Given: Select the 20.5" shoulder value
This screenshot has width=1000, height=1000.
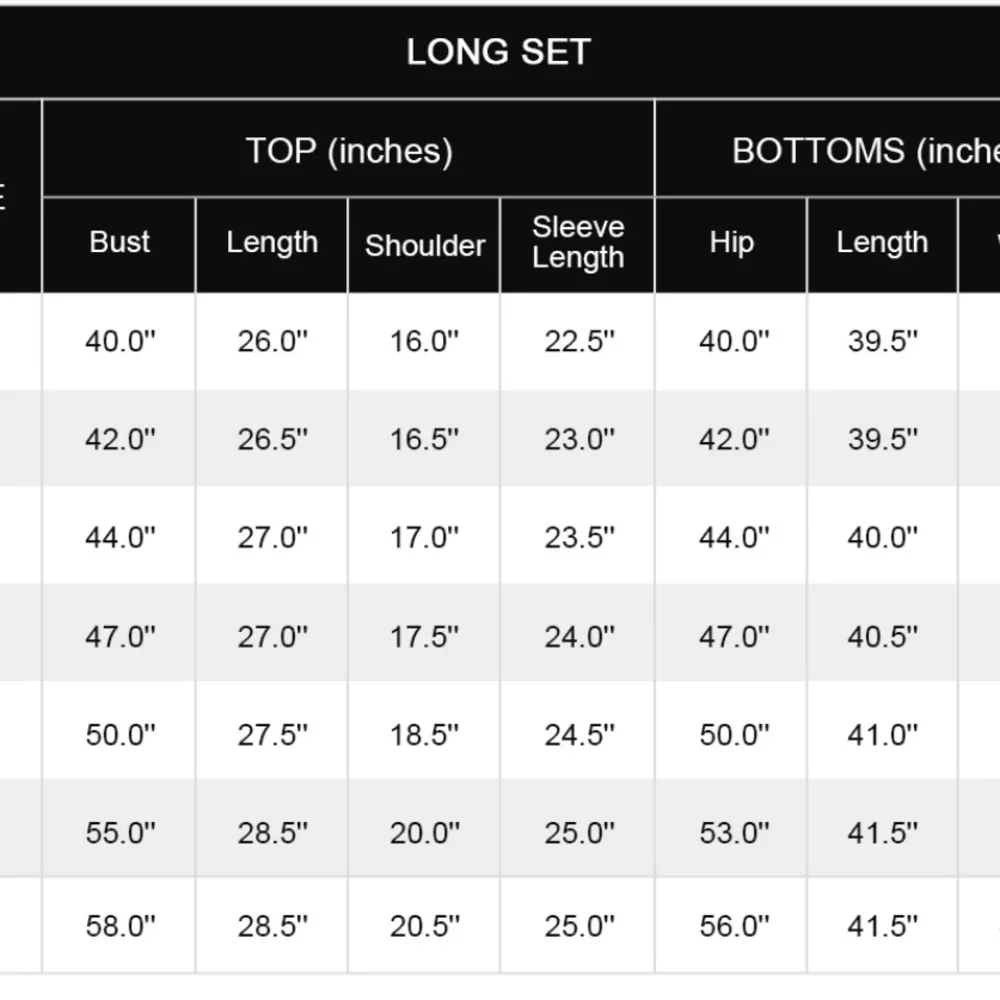Looking at the screenshot, I should [x=425, y=926].
